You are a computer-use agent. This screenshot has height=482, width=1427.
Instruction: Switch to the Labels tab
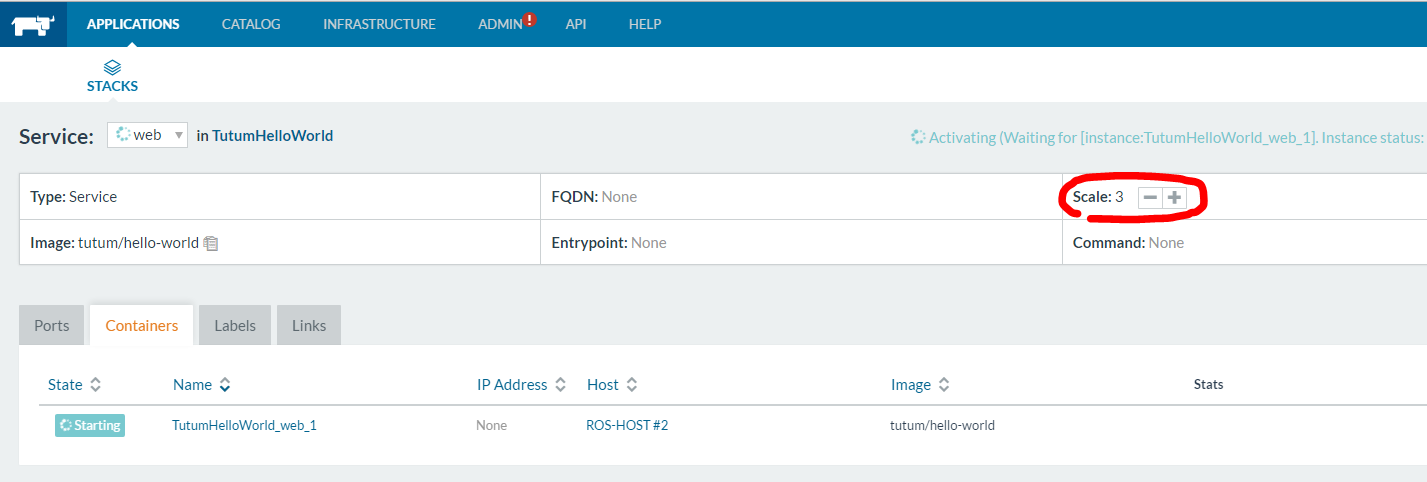(235, 326)
